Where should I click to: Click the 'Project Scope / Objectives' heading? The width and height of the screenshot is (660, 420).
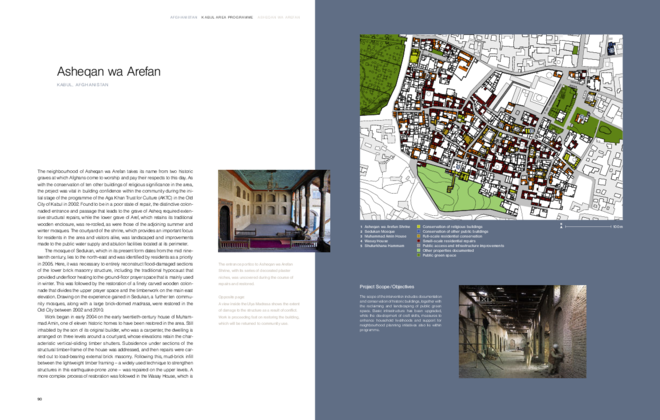(x=387, y=287)
